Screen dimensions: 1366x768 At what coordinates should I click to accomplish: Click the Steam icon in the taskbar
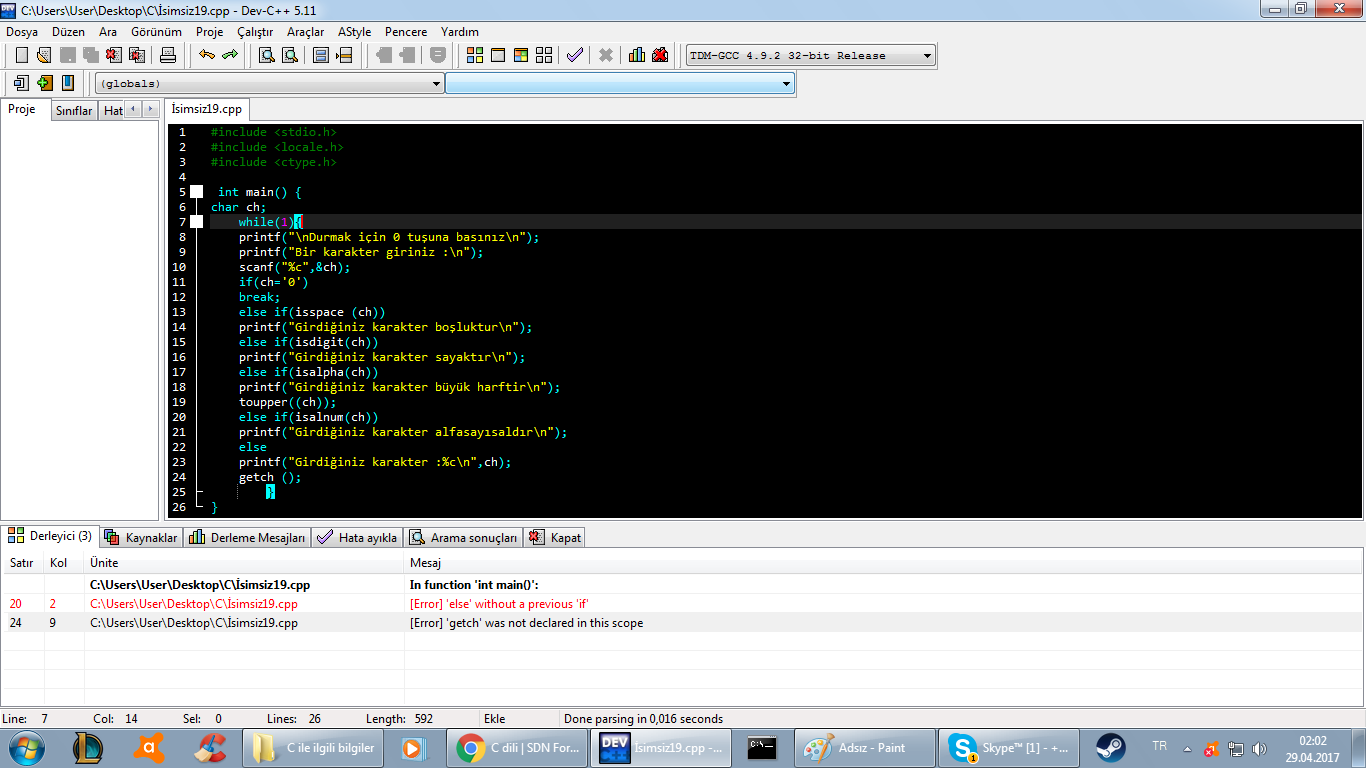pos(1110,747)
